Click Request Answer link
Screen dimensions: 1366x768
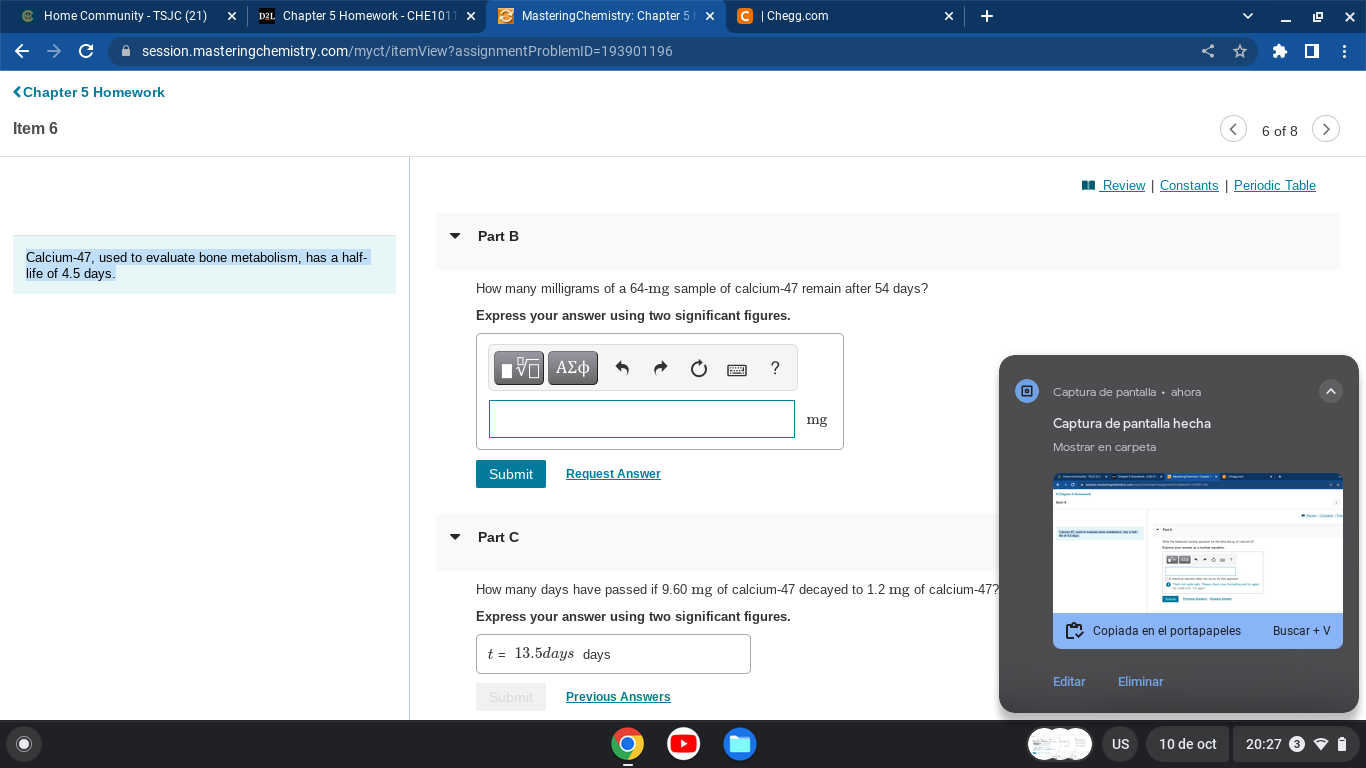point(613,474)
